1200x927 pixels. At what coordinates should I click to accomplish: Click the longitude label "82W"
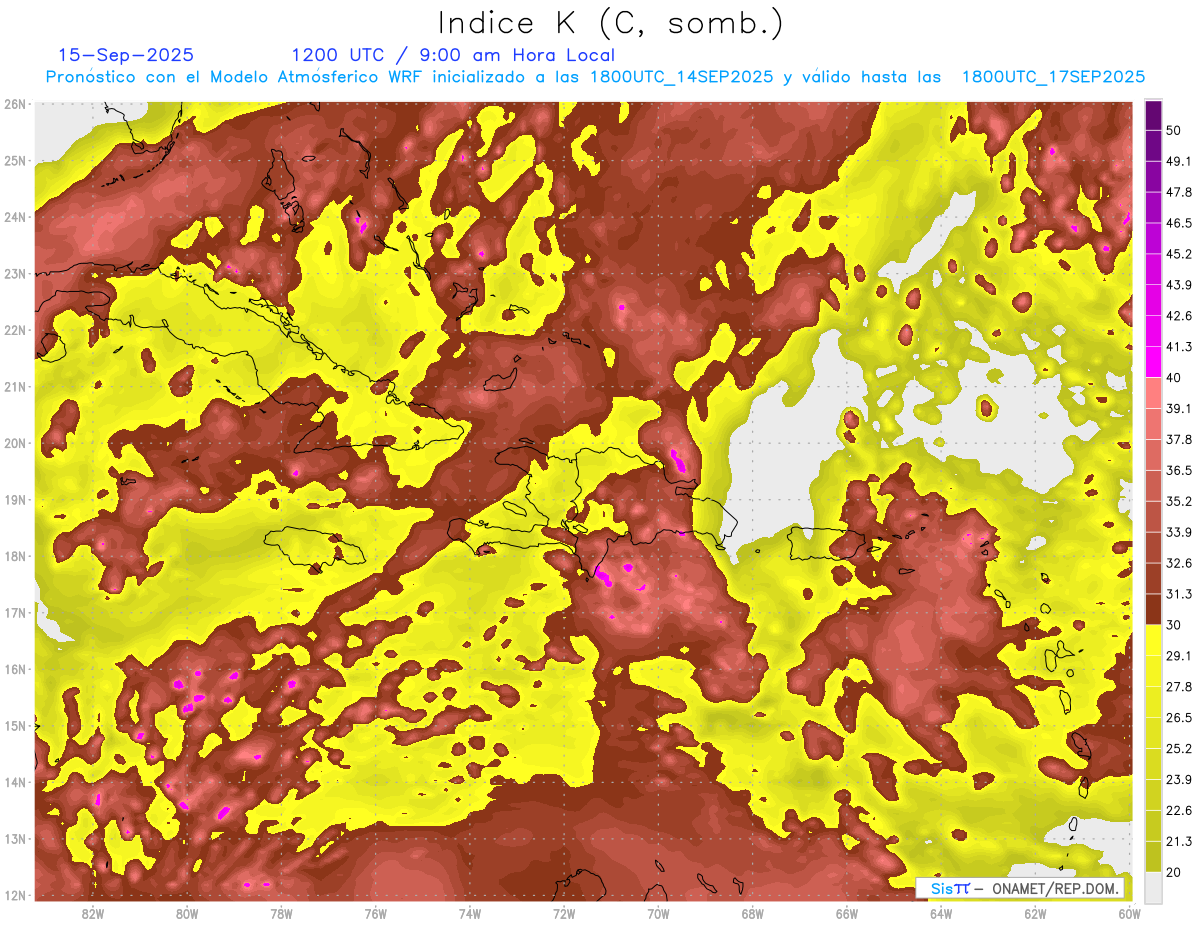[93, 913]
